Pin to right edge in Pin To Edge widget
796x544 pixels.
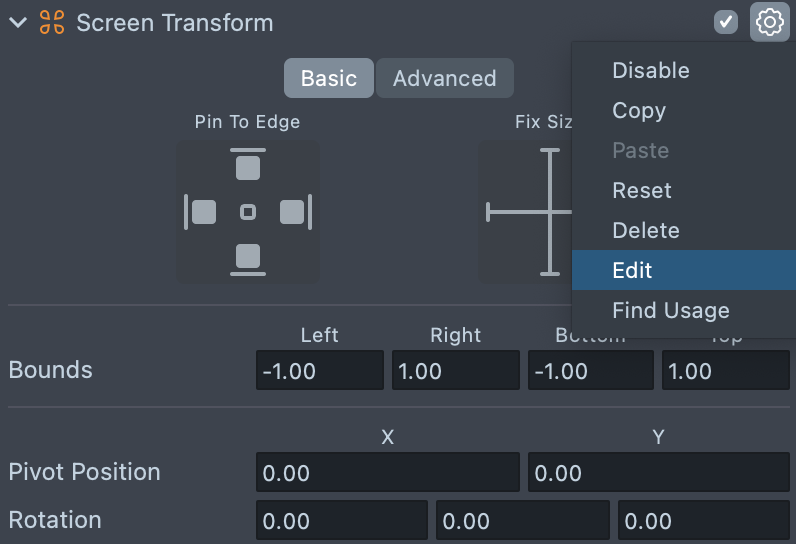[292, 212]
